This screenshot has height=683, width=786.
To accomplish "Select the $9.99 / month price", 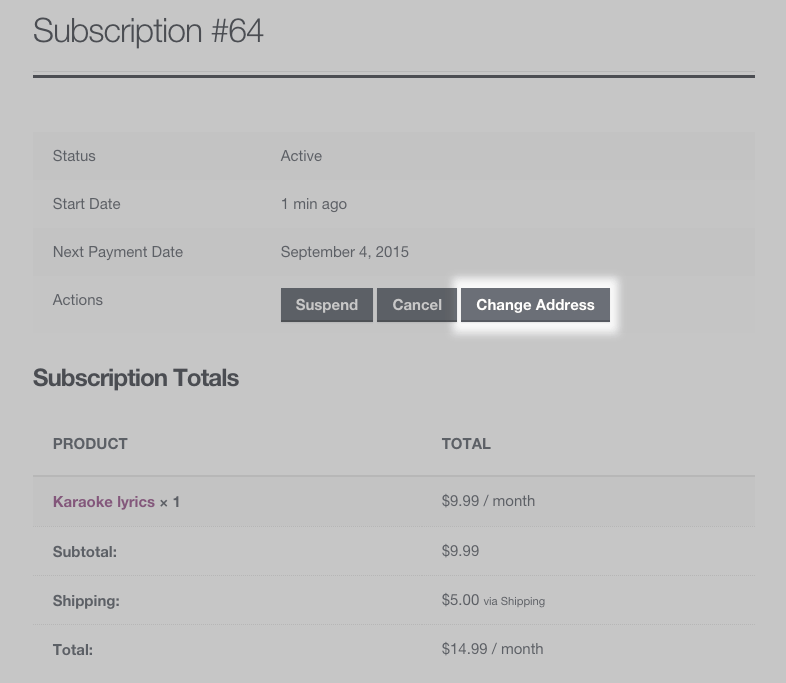I will click(488, 501).
